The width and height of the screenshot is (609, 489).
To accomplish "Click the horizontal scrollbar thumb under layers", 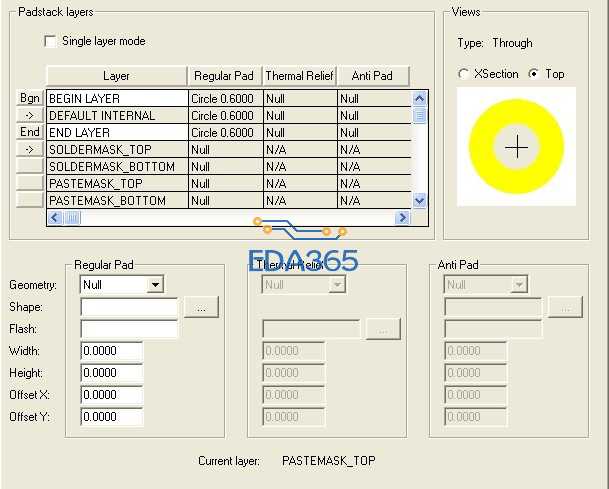I will tap(73, 218).
